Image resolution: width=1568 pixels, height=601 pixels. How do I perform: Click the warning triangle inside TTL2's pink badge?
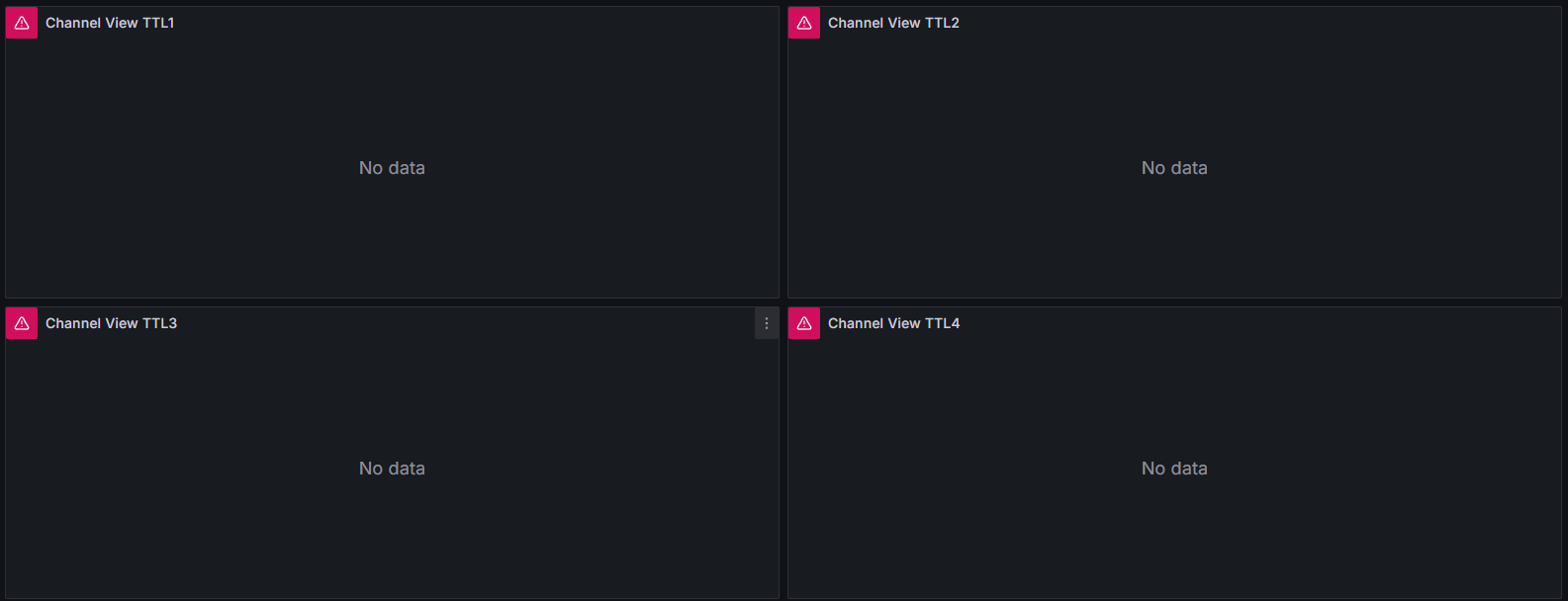pos(803,22)
